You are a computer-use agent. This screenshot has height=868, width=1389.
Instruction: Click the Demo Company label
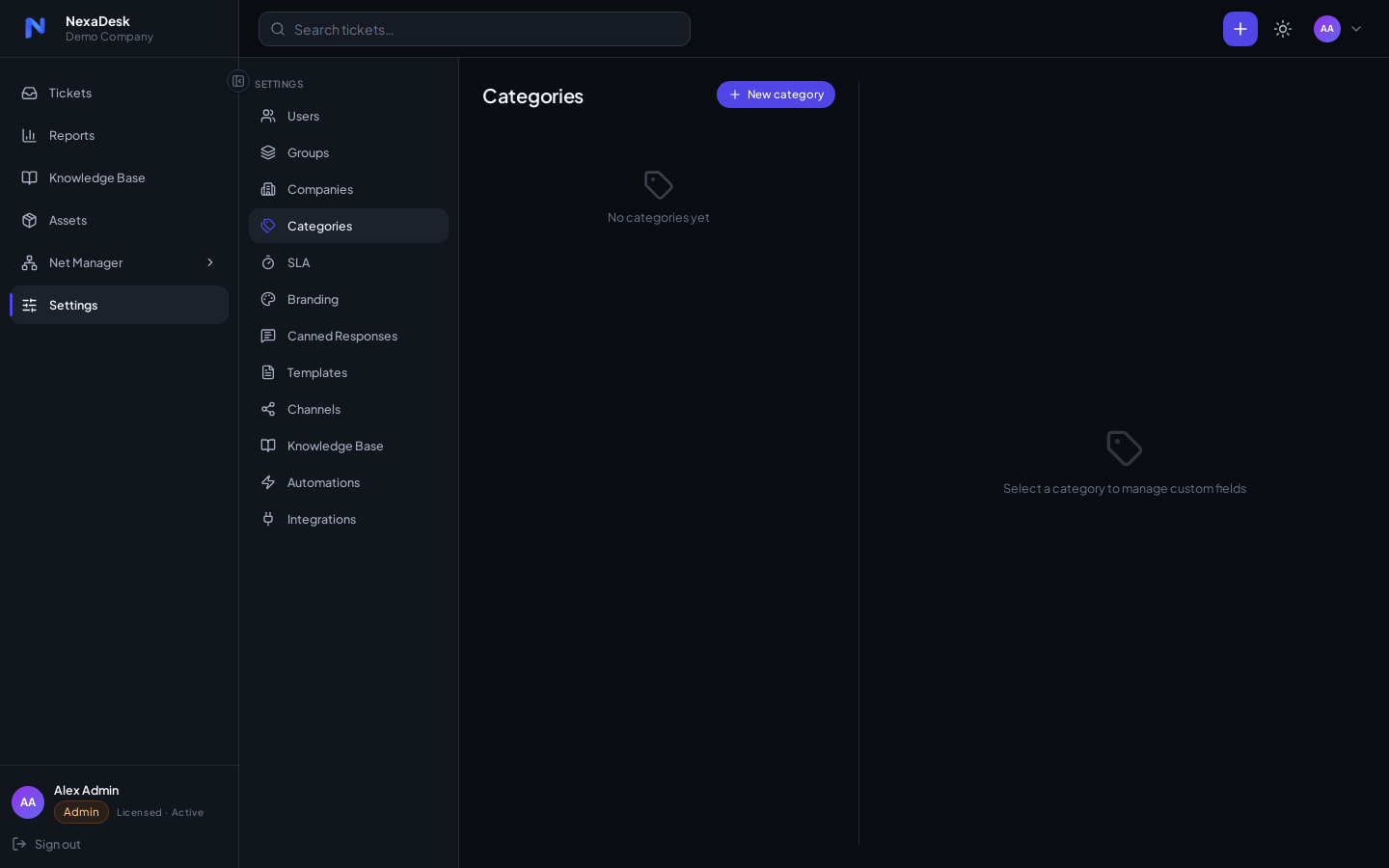110,37
